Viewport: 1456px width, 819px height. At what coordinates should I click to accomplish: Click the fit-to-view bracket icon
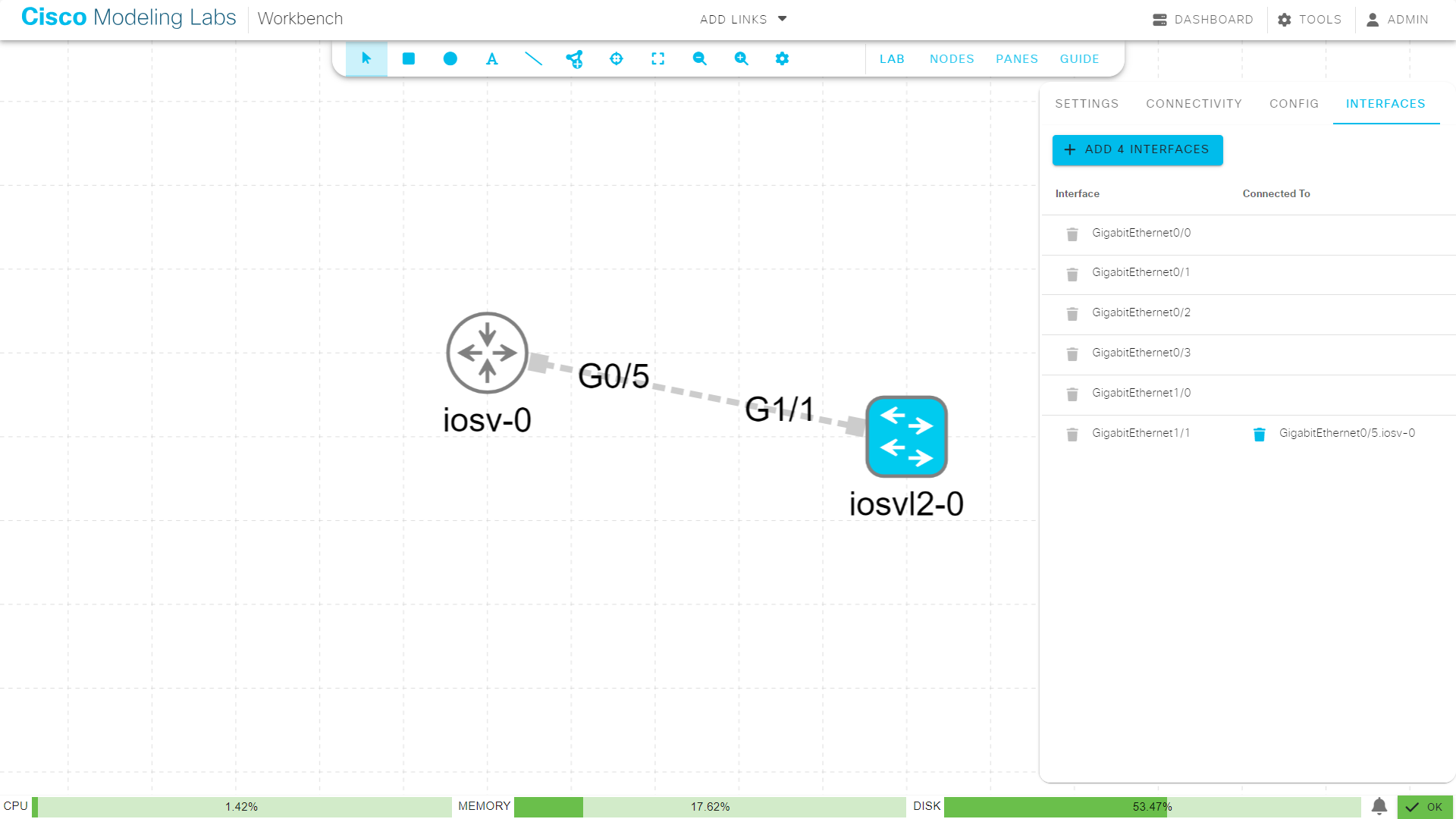pos(657,58)
